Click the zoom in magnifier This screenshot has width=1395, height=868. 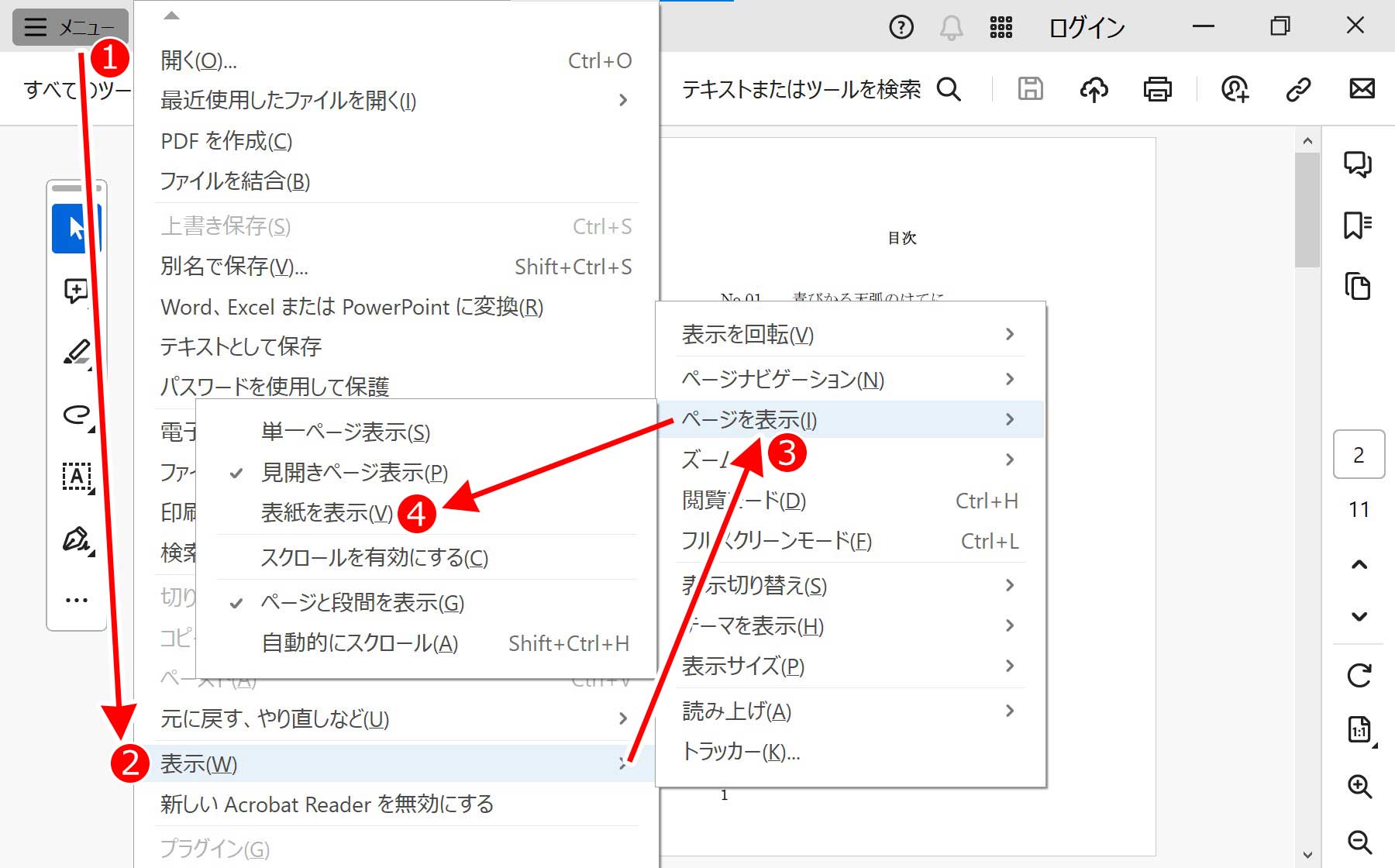1359,786
